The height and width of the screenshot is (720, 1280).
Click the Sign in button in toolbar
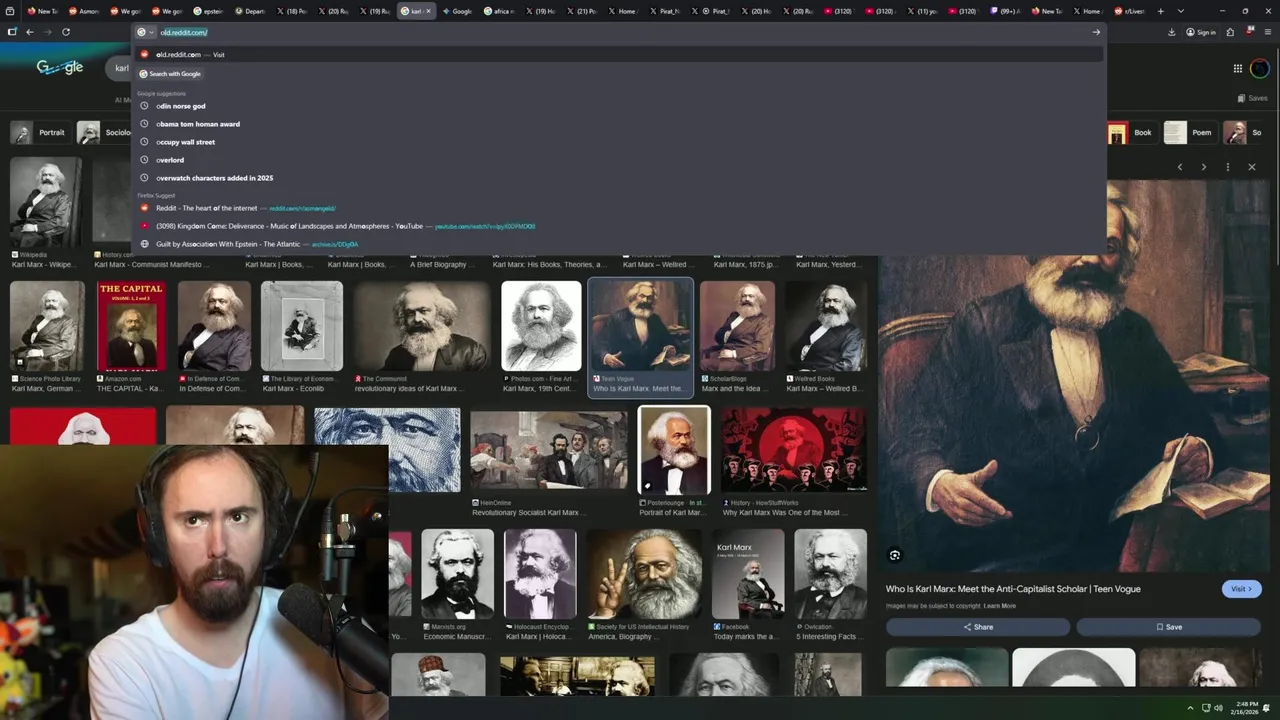(x=1201, y=32)
